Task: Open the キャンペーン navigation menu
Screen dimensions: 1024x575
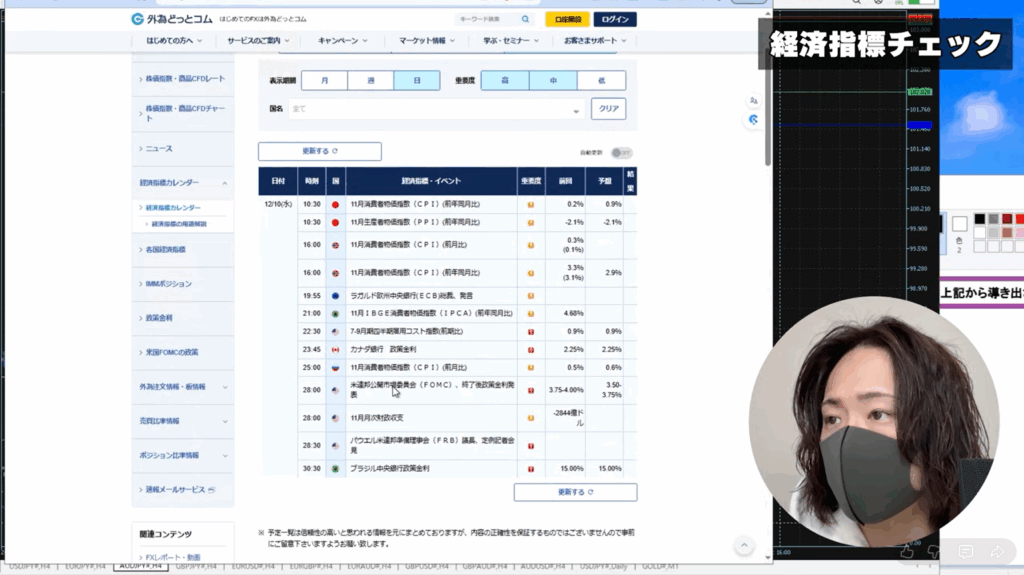Action: [342, 41]
